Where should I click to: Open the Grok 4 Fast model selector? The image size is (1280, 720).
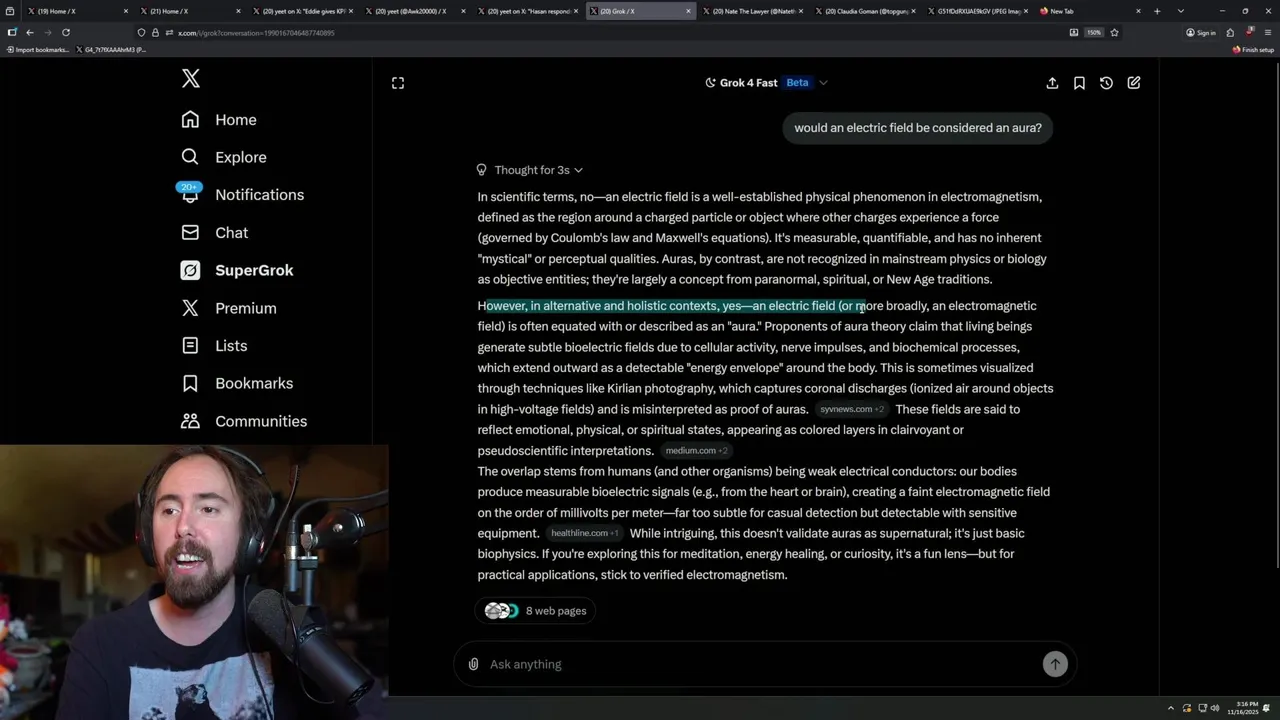pos(767,83)
